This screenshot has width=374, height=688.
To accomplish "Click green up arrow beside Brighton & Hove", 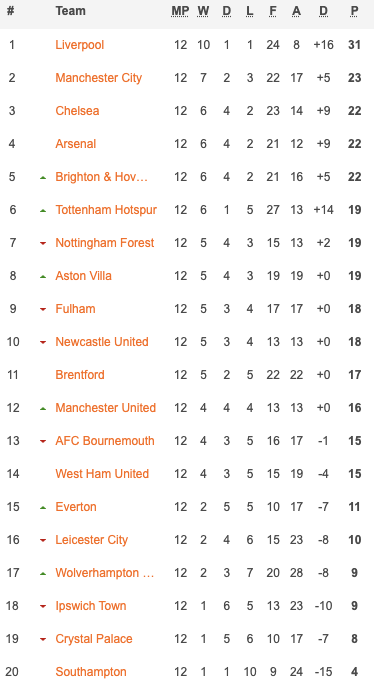I will (43, 178).
